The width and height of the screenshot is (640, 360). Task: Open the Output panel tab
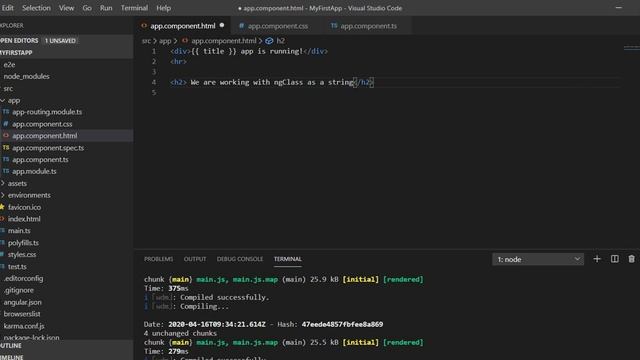[195, 259]
